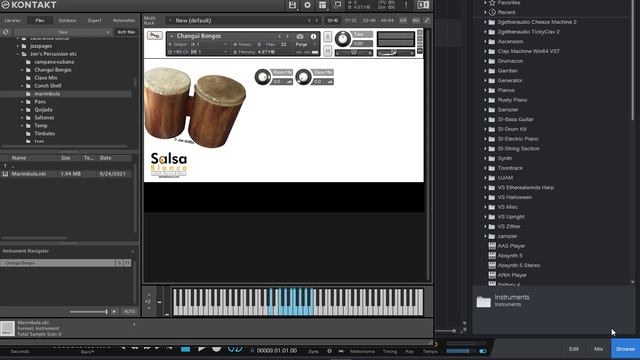This screenshot has height=360, width=640.
Task: Toggle the M mute button on instrument
Action: point(327,51)
